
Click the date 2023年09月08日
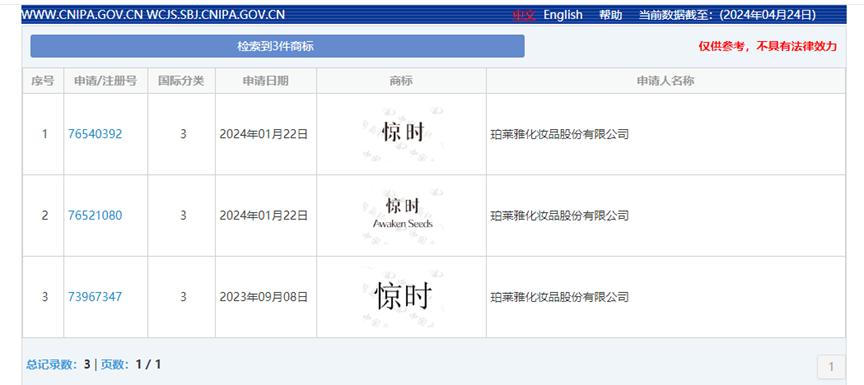264,297
